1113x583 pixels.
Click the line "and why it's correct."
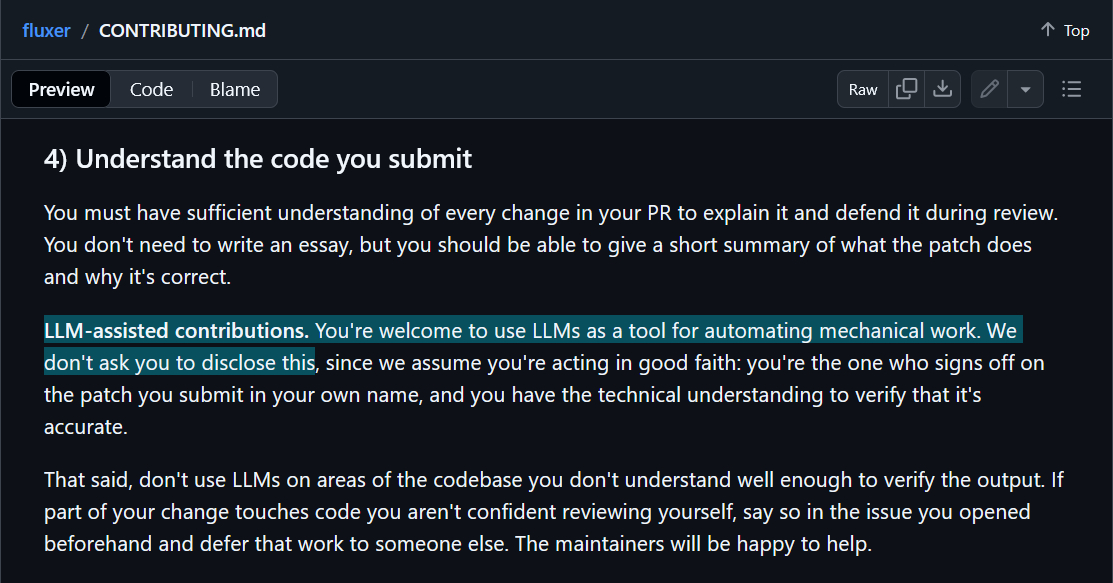tap(137, 277)
